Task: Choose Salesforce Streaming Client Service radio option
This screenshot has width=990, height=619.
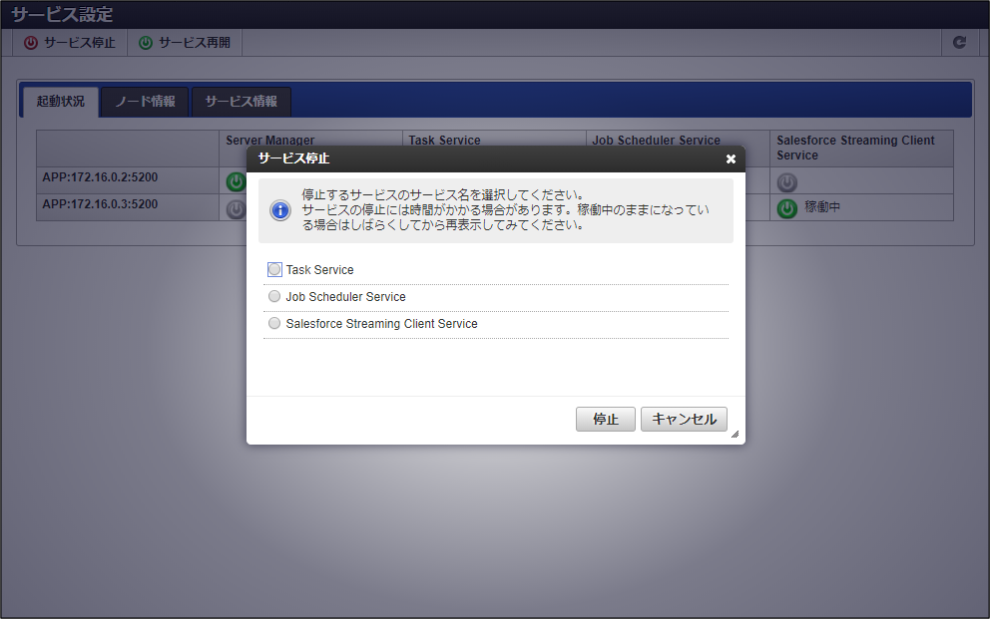Action: pyautogui.click(x=274, y=323)
